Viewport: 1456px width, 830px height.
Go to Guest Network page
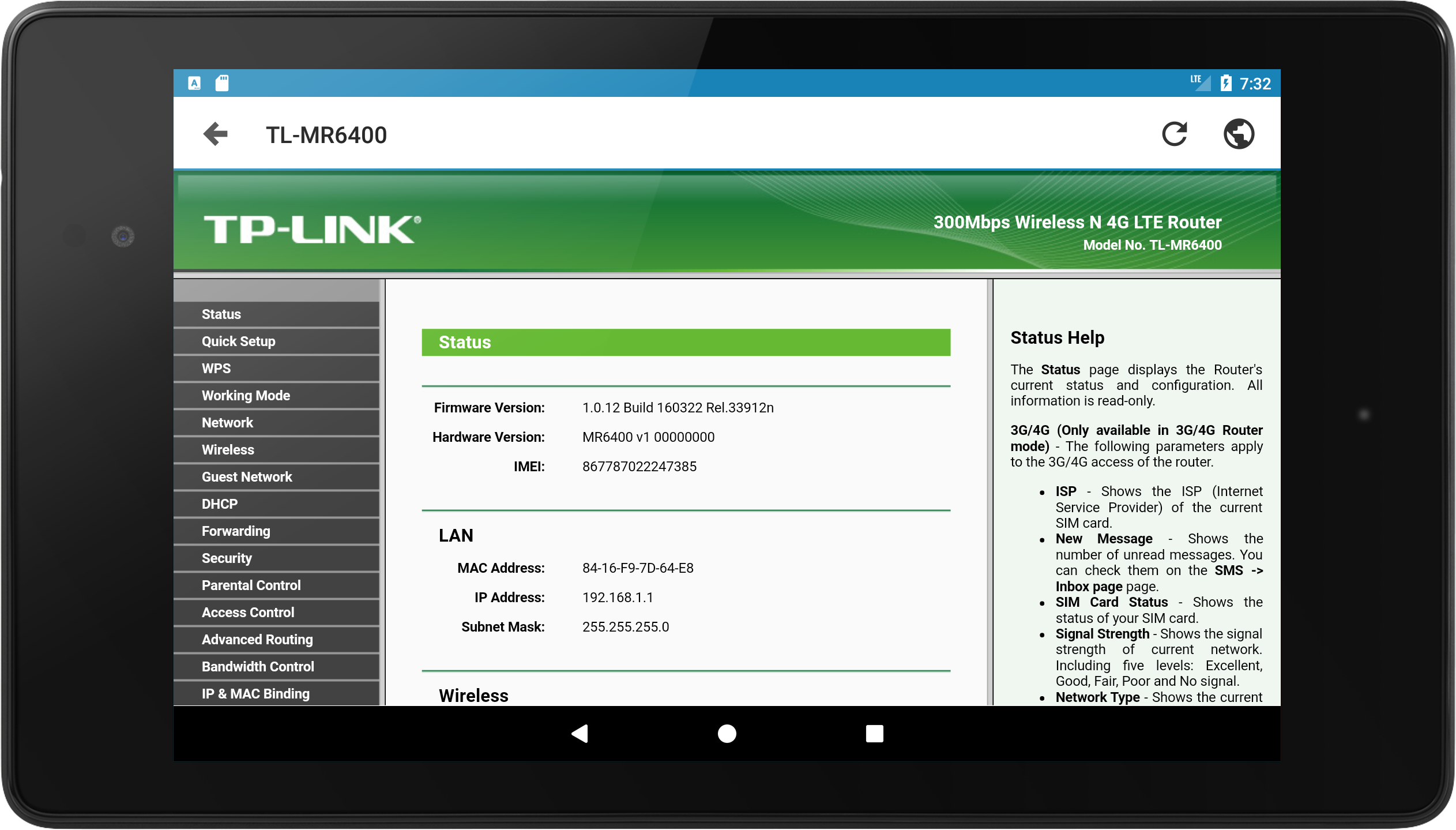point(247,477)
